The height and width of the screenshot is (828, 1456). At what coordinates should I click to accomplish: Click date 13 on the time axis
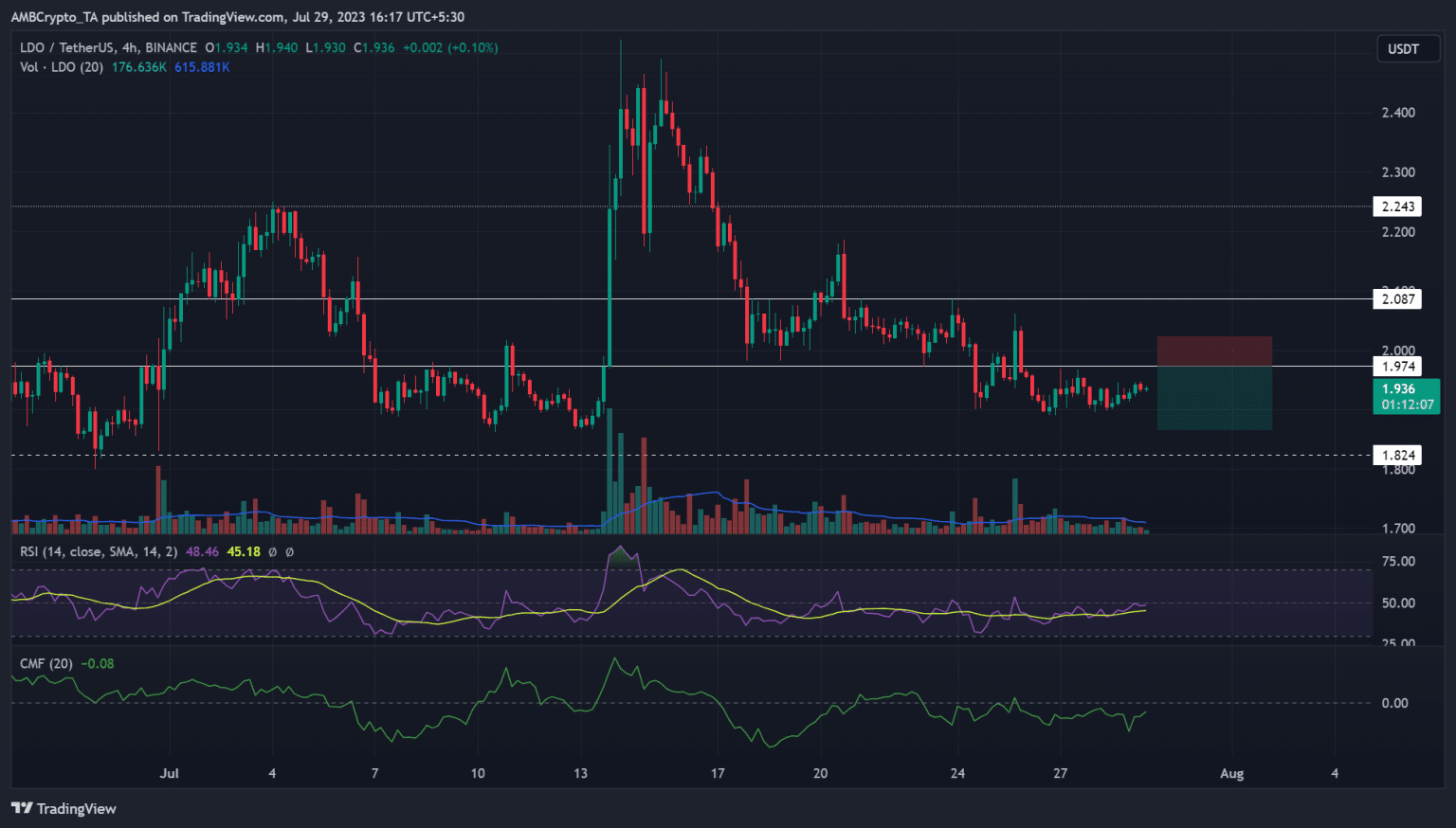(580, 773)
